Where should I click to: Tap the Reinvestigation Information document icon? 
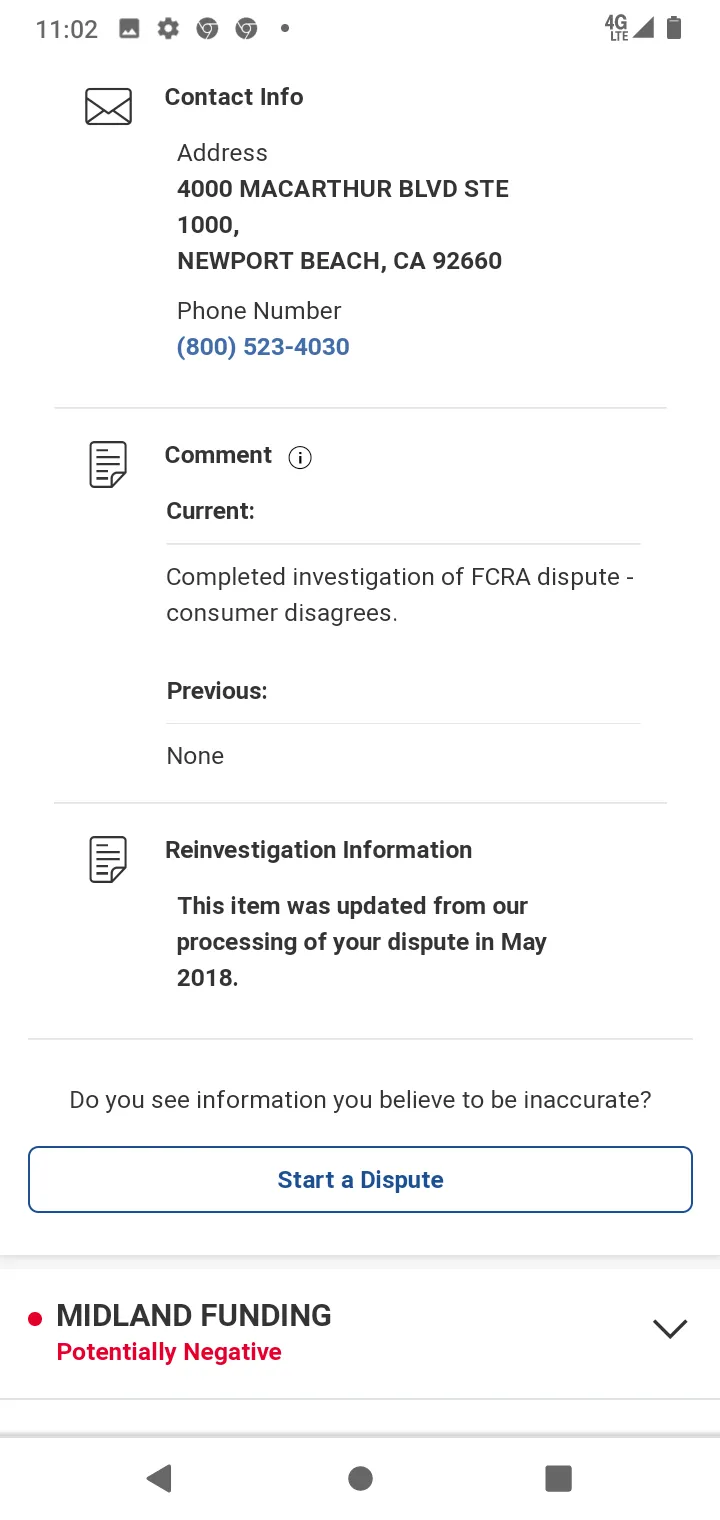coord(108,859)
